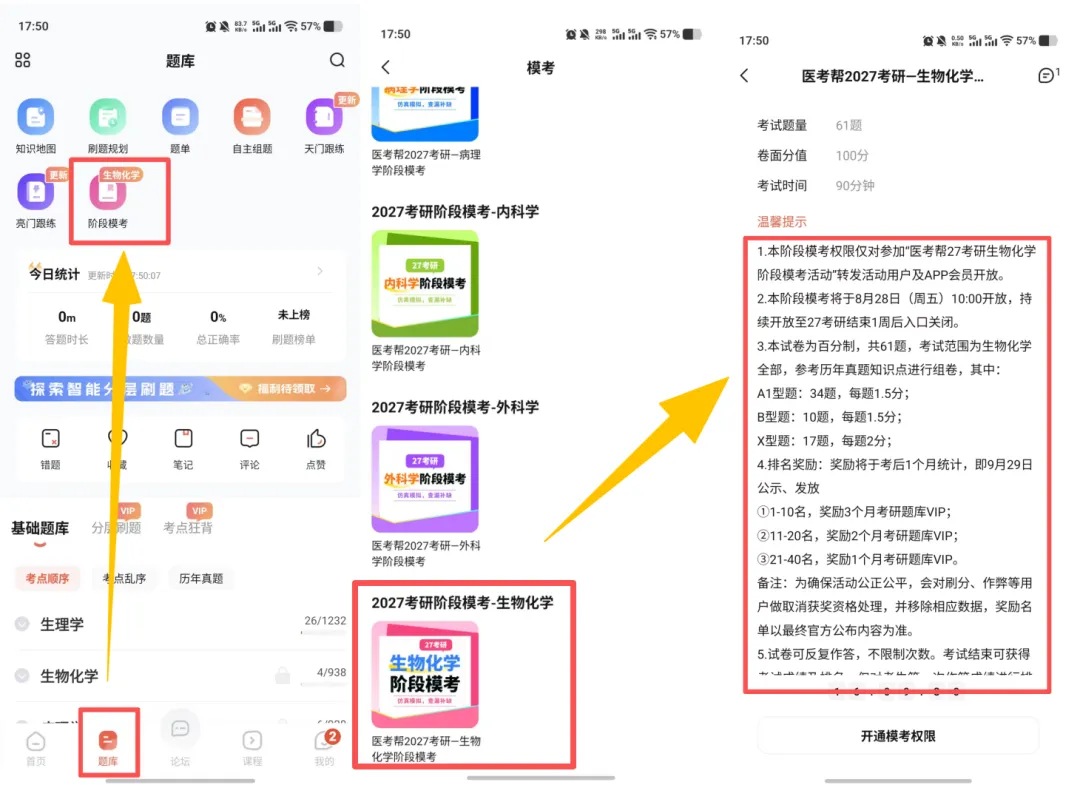The height and width of the screenshot is (802, 1080).
Task: Tap the 卷面分值 100分 row
Action: [x=813, y=156]
